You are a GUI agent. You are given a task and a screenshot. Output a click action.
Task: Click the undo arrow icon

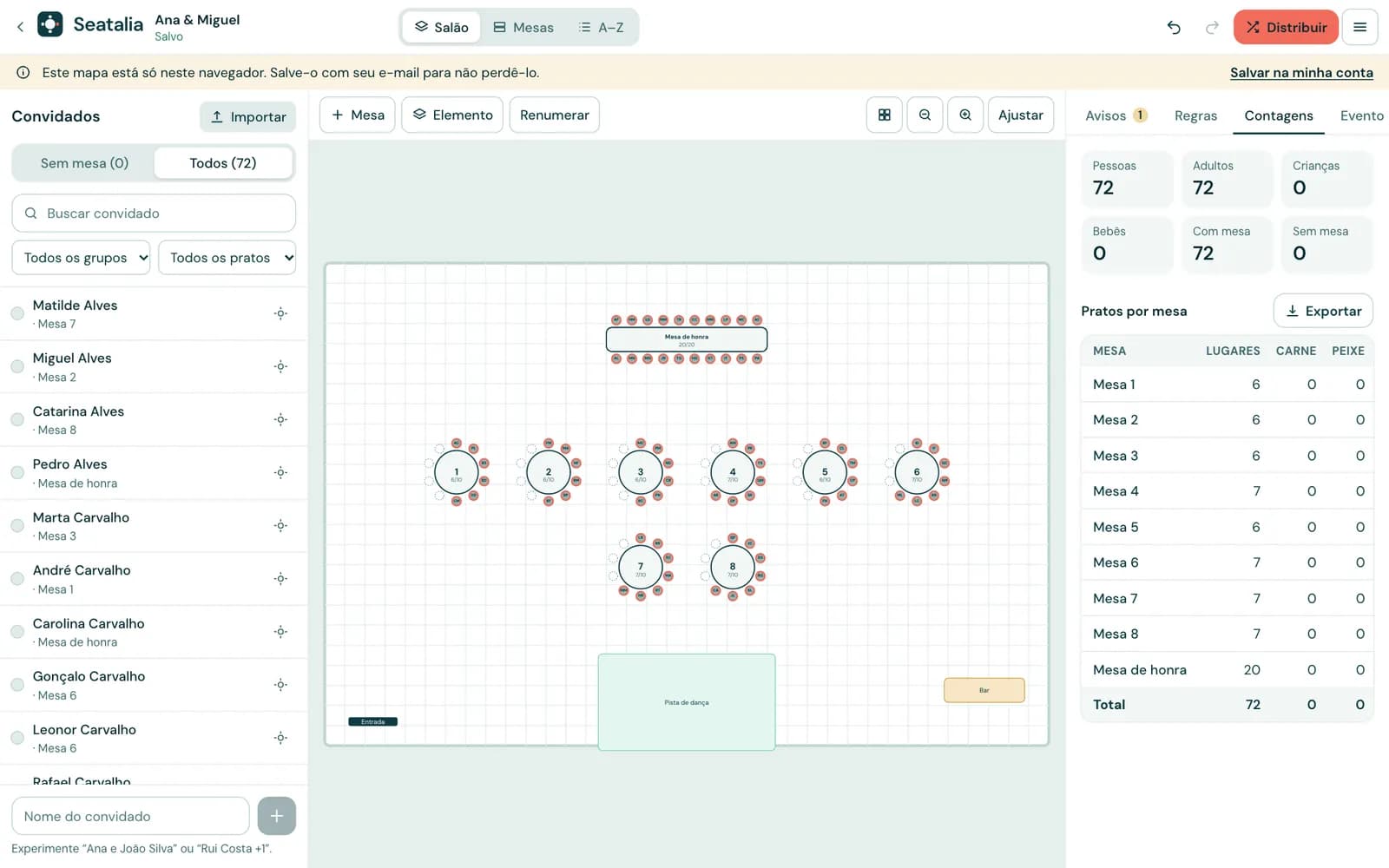tap(1174, 27)
